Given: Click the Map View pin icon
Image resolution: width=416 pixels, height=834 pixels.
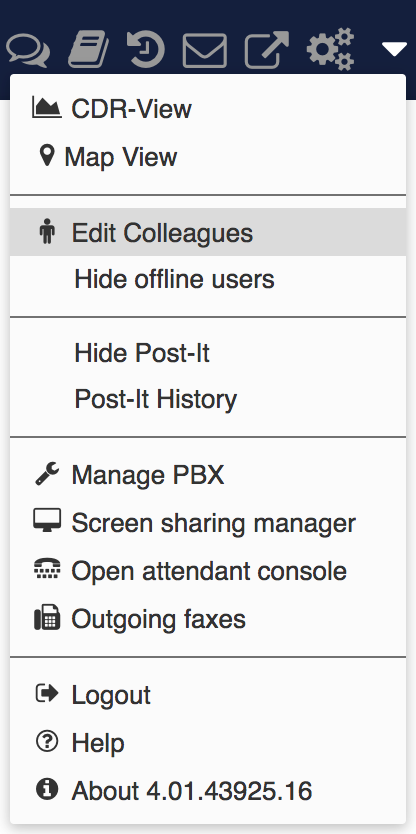Looking at the screenshot, I should [x=47, y=156].
